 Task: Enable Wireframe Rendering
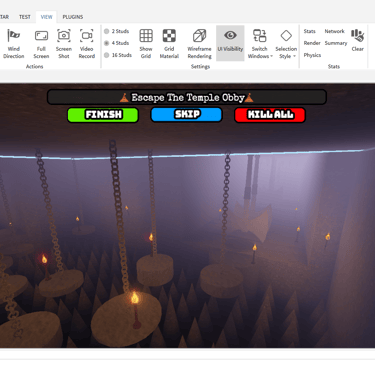(199, 44)
